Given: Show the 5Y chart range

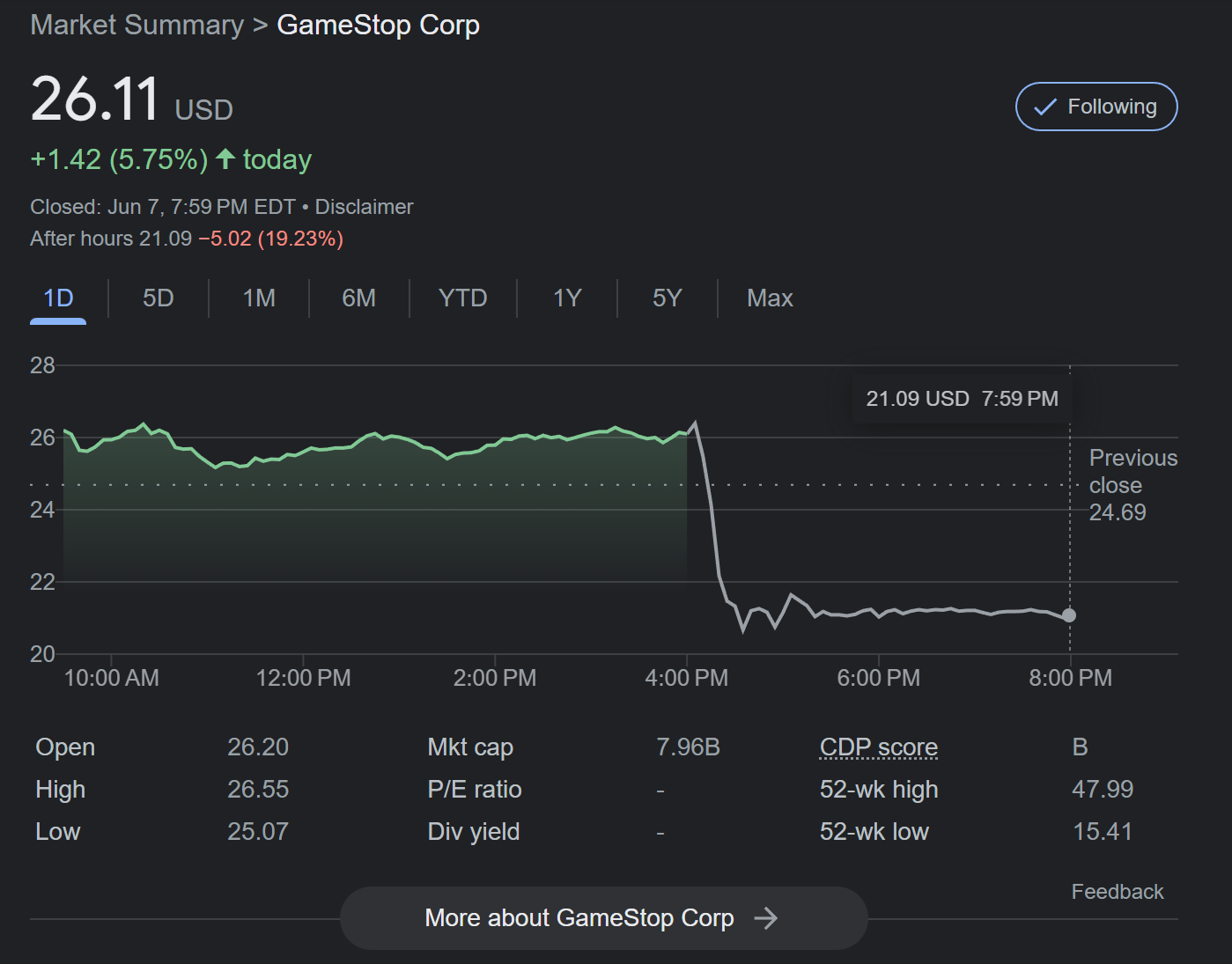Looking at the screenshot, I should point(668,298).
